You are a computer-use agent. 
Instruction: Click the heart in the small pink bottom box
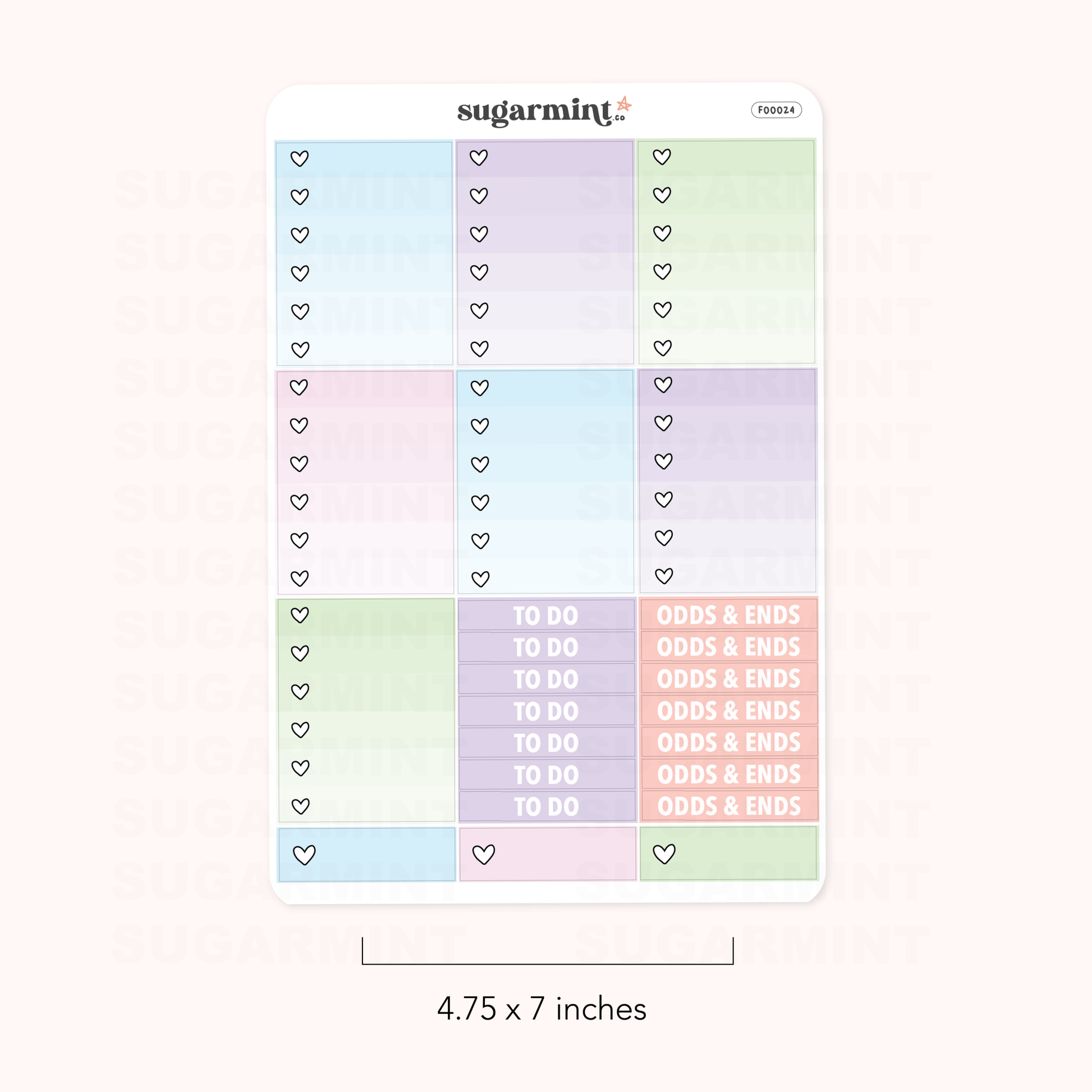click(484, 854)
